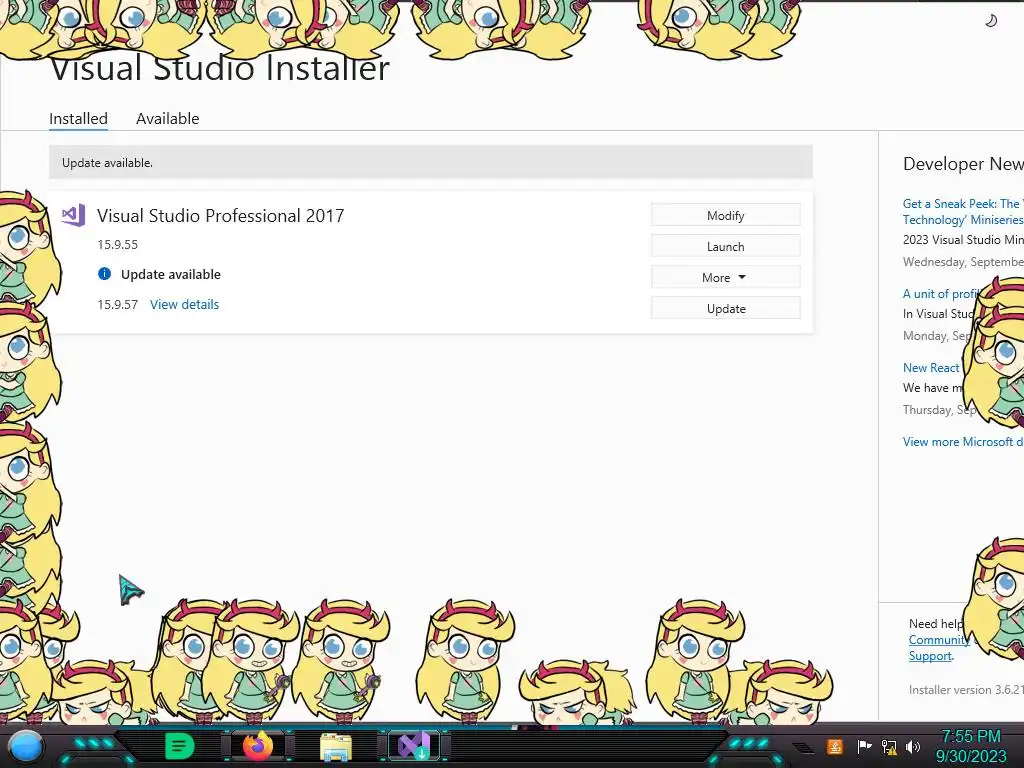Open the 'New React' news link
The height and width of the screenshot is (768, 1024).
pos(931,368)
